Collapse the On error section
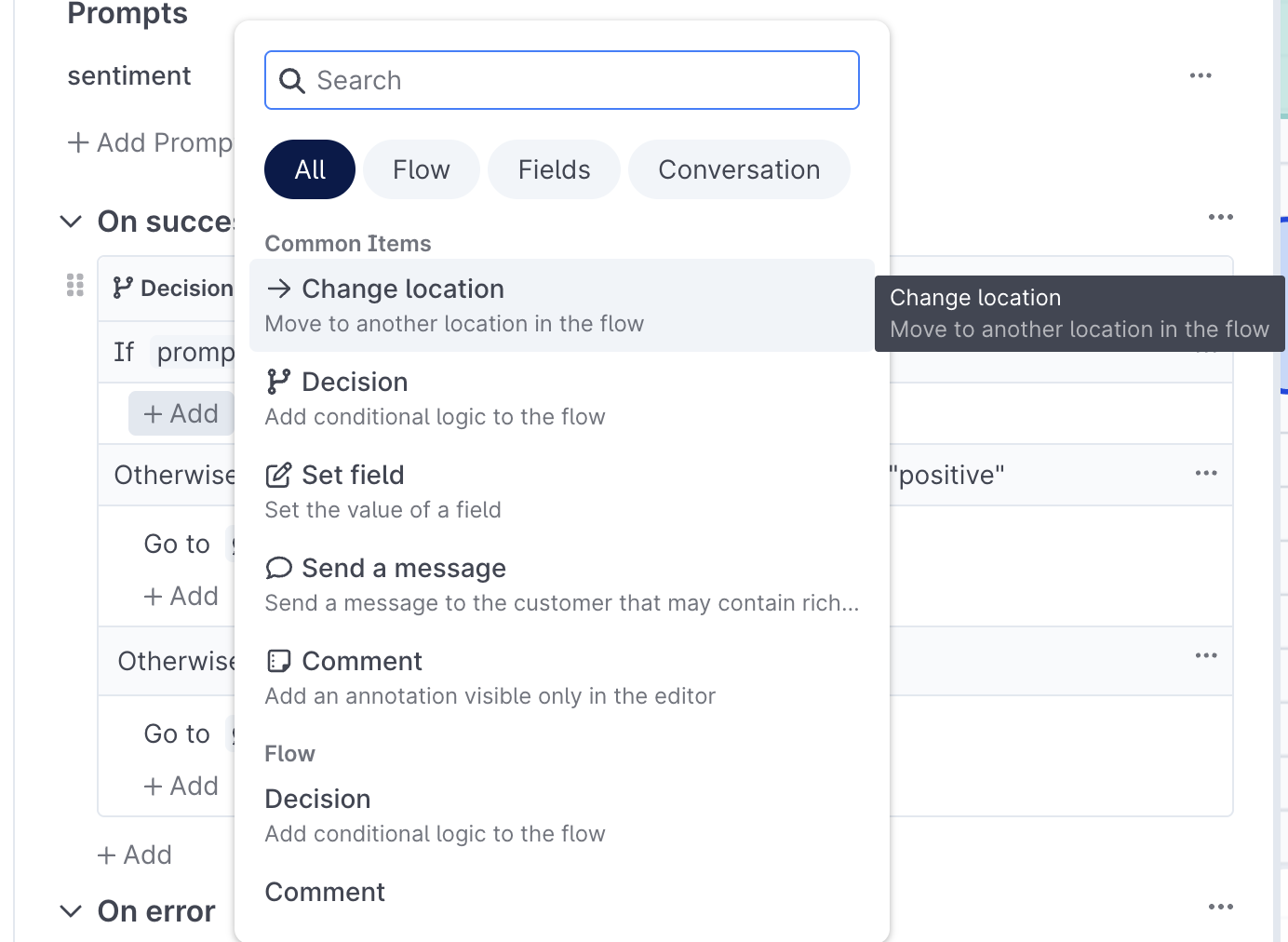This screenshot has height=942, width=1288. click(x=71, y=911)
